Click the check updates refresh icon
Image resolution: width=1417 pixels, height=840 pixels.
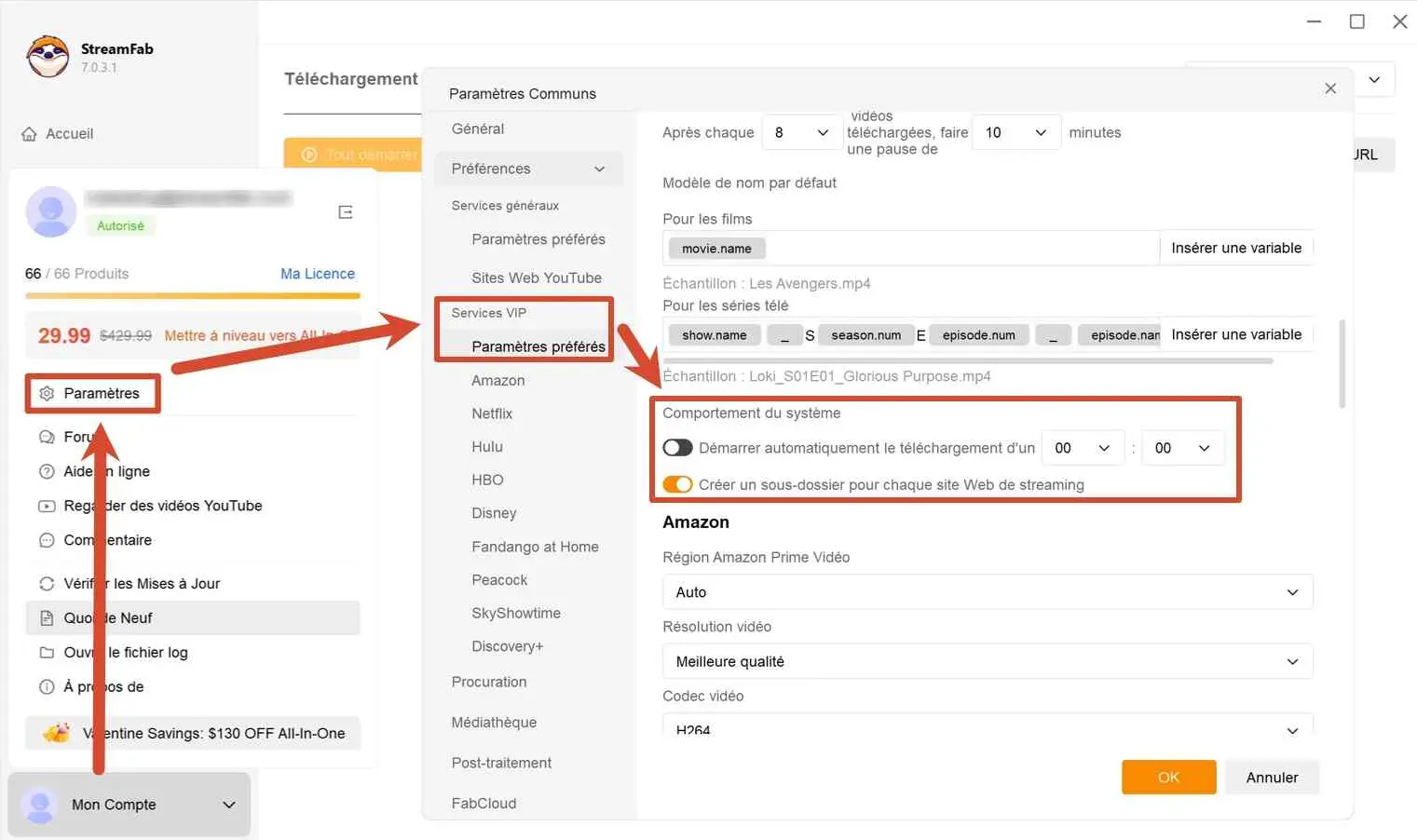[47, 584]
